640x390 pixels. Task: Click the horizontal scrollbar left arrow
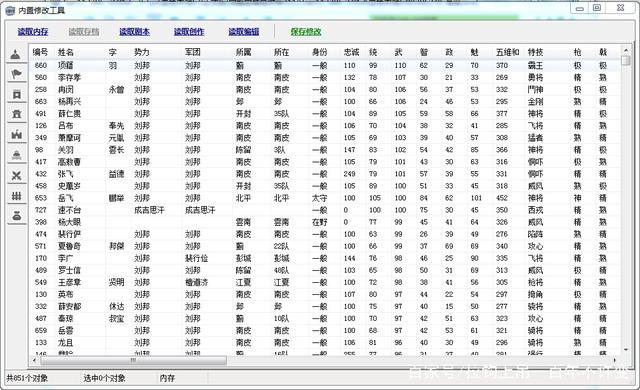(x=35, y=360)
